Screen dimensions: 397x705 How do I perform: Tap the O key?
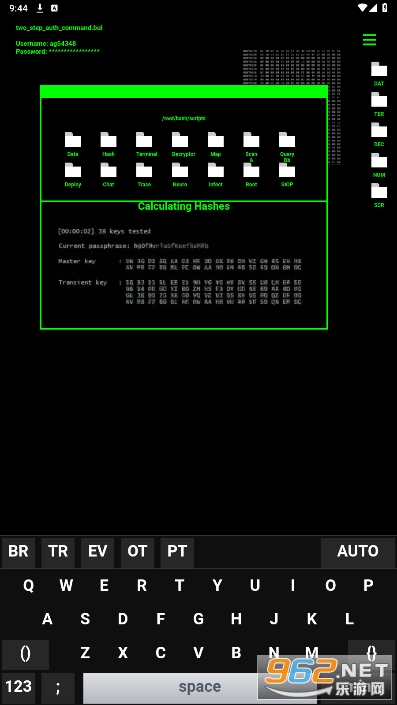tap(330, 585)
